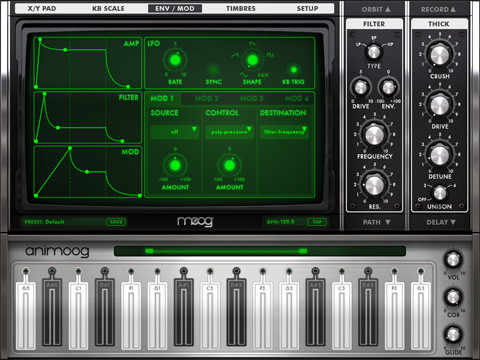Play the A#0 black key
The width and height of the screenshot is (480, 360).
pos(52,312)
